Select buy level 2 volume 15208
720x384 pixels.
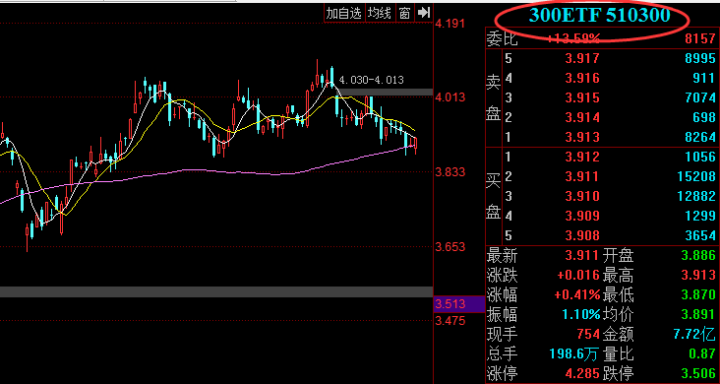pyautogui.click(x=696, y=176)
